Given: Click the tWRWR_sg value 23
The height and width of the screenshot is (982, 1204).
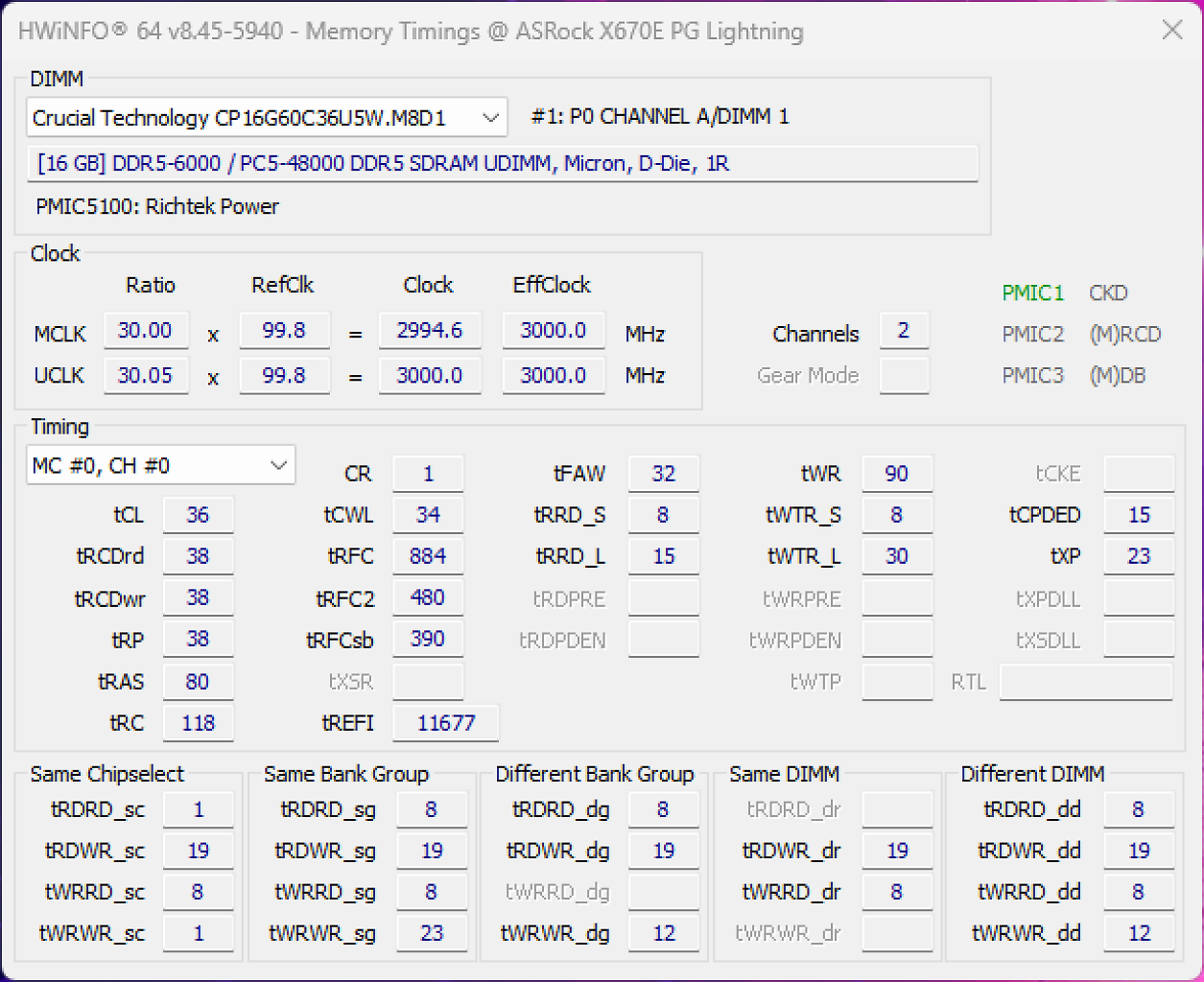Looking at the screenshot, I should 432,933.
